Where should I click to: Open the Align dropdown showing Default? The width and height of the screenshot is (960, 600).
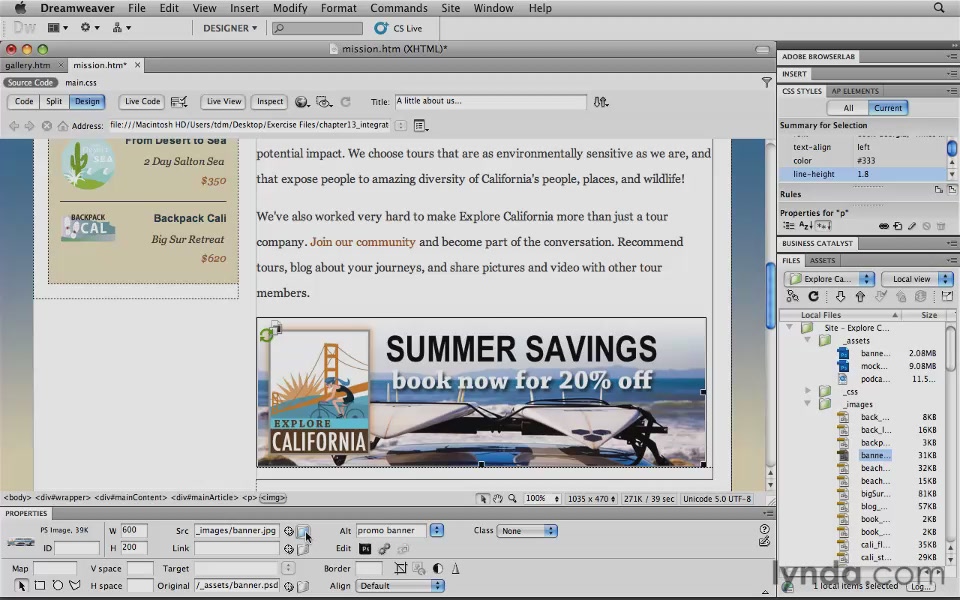click(x=399, y=586)
